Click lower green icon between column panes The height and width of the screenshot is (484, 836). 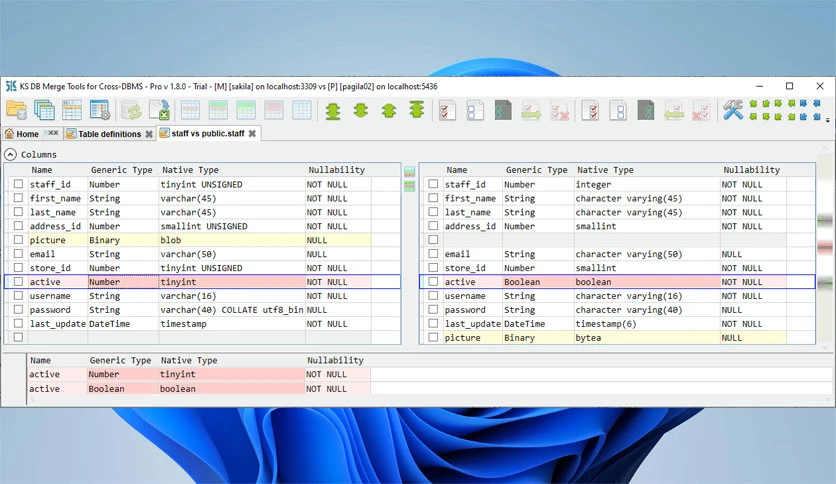pyautogui.click(x=409, y=186)
